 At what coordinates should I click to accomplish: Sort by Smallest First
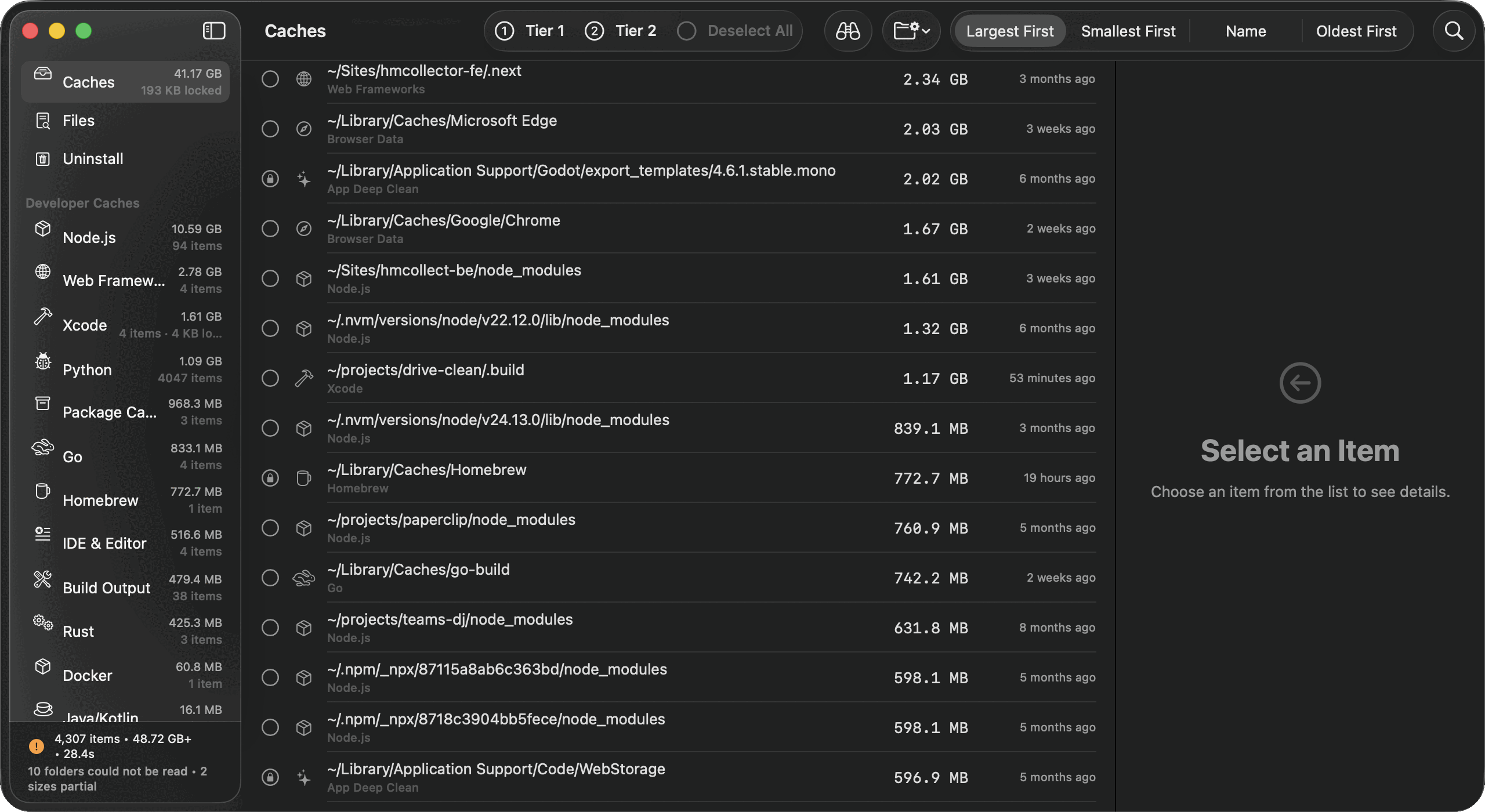(x=1128, y=31)
